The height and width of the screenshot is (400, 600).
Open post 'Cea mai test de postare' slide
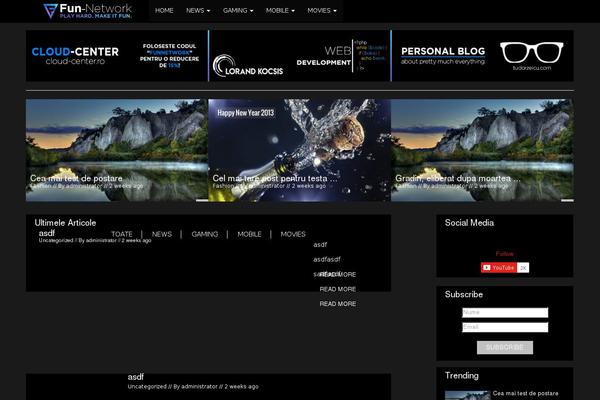click(76, 178)
